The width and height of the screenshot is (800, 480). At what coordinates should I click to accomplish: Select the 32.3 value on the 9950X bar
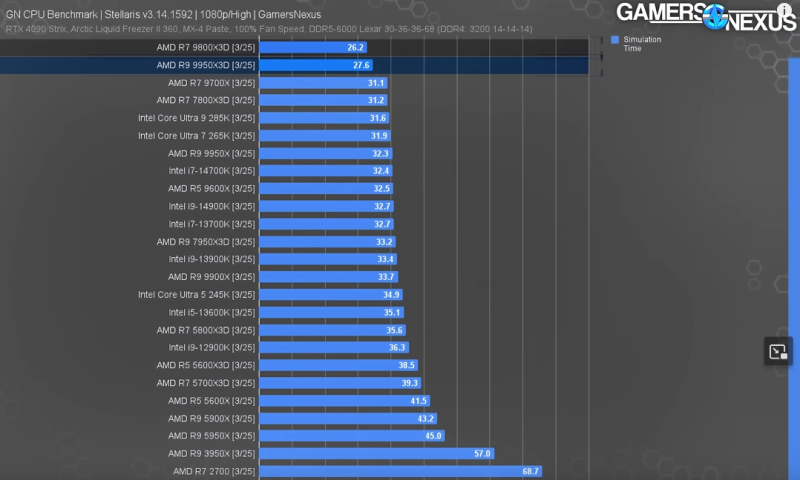(381, 154)
